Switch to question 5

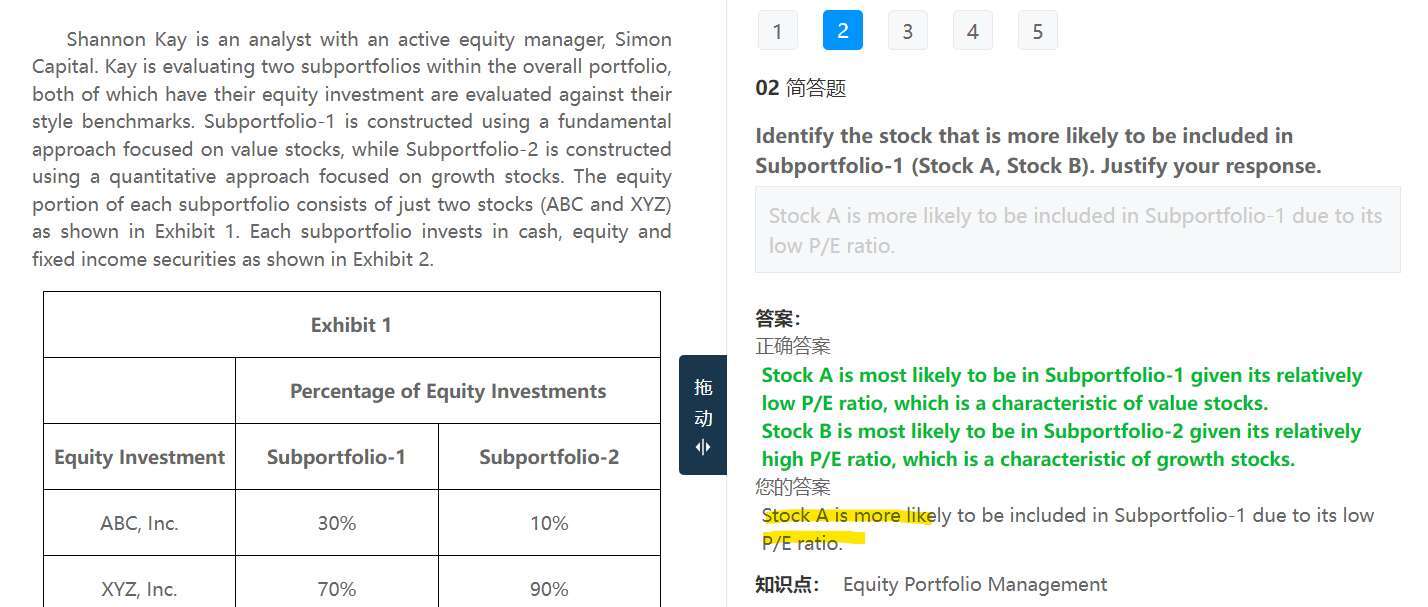[1037, 31]
